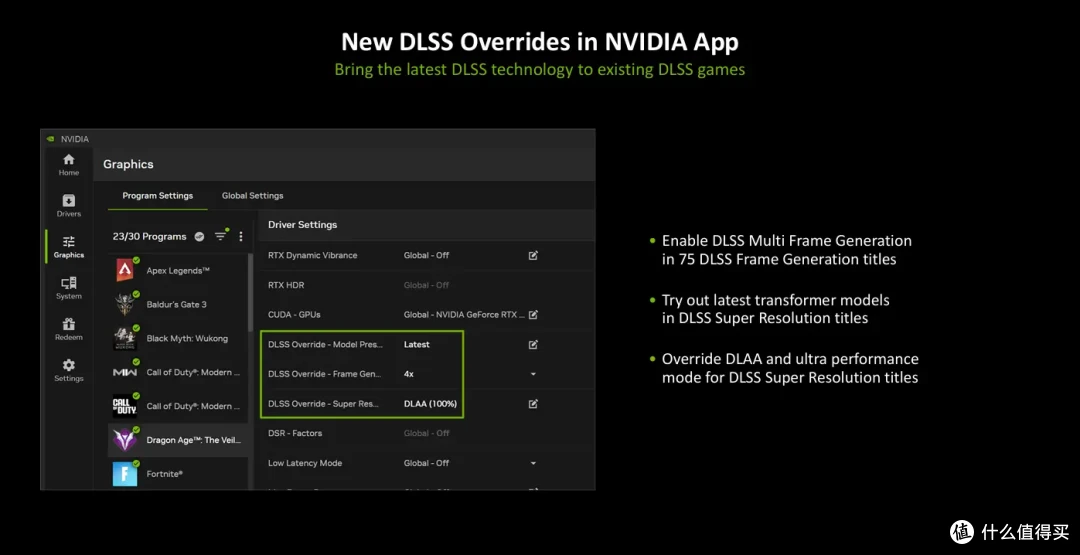Viewport: 1080px width, 555px height.
Task: Select Baldur's Gate 3 in program list
Action: (178, 304)
